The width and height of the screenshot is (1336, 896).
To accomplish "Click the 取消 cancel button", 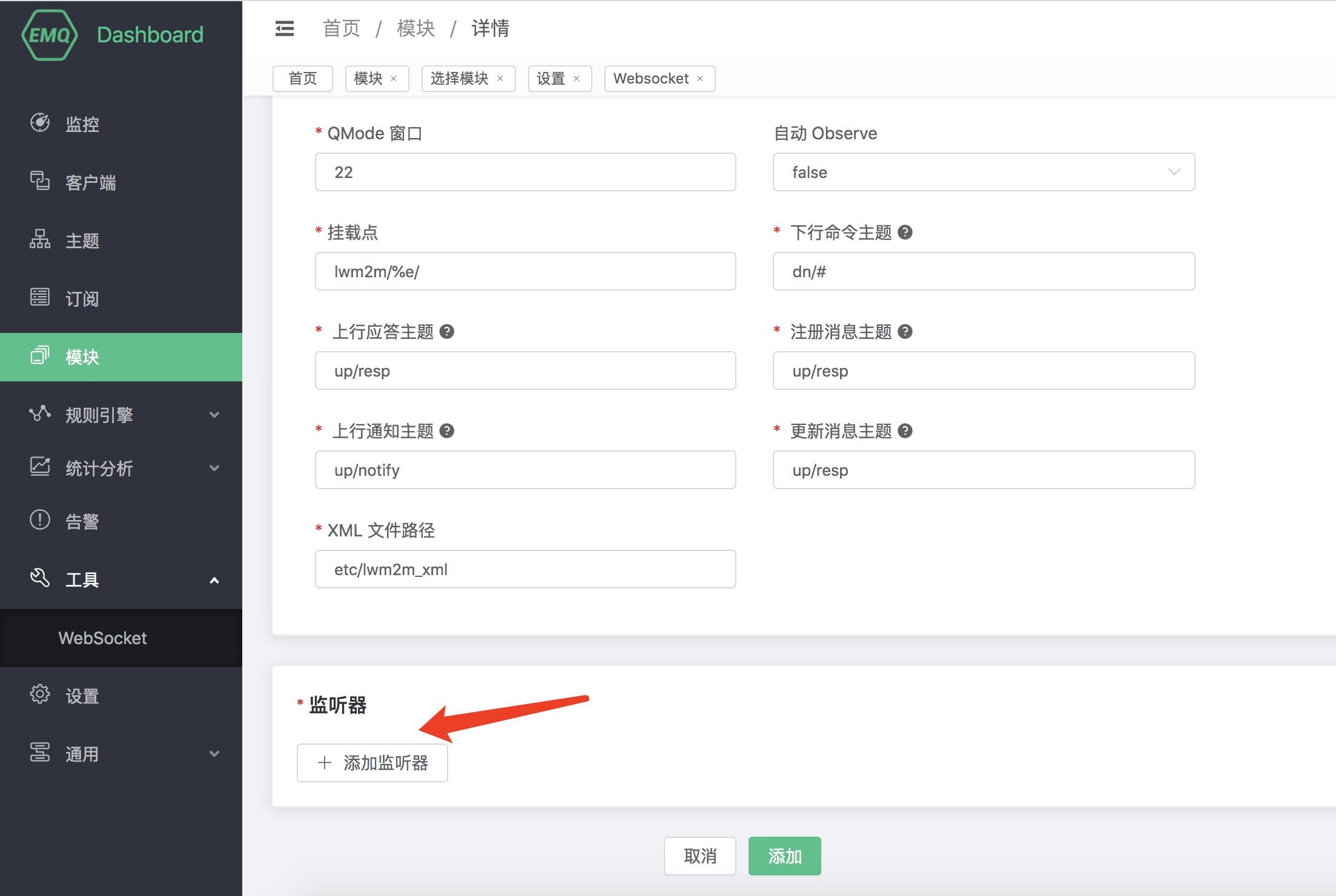I will [699, 856].
